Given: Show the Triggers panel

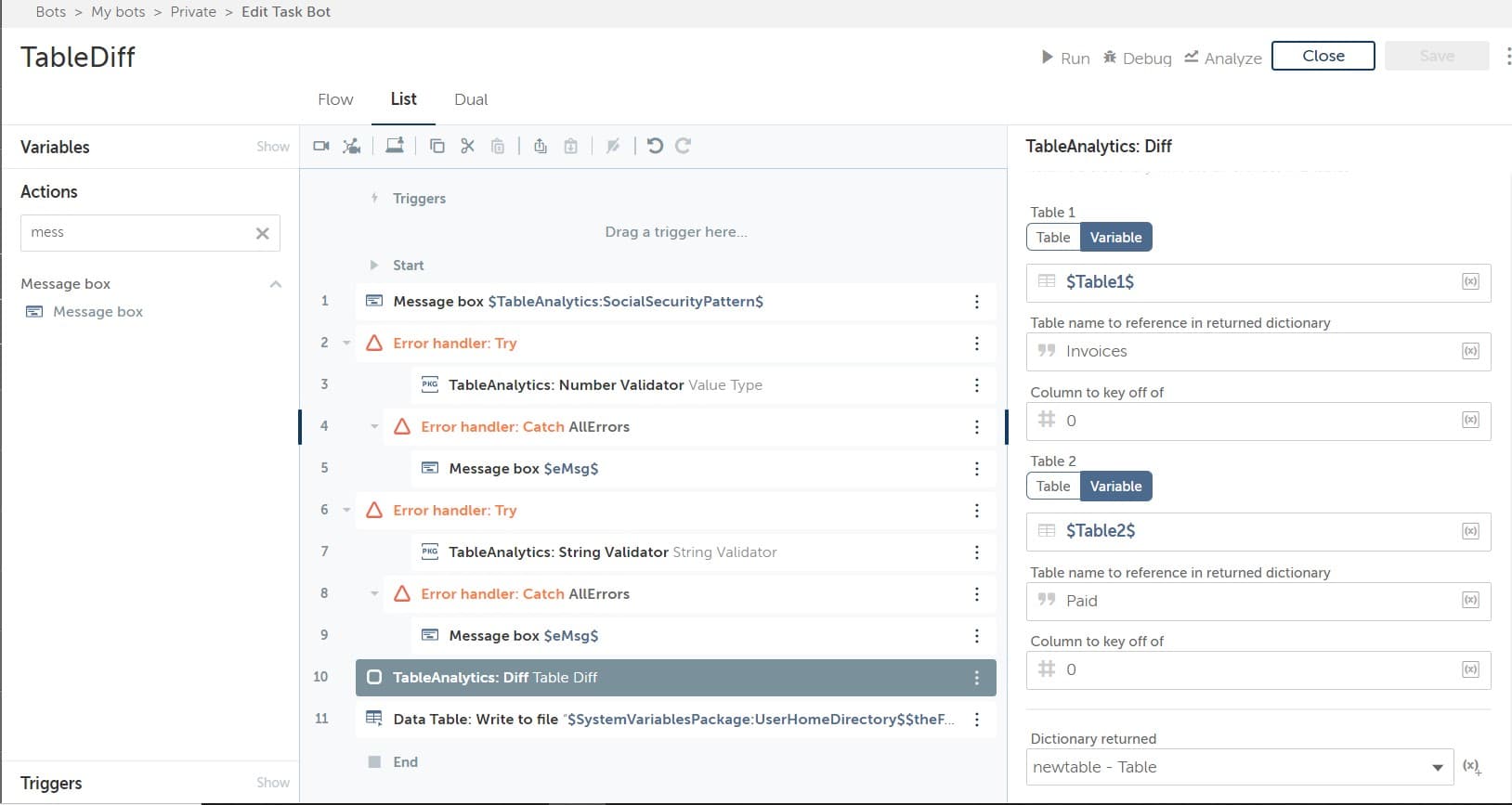Looking at the screenshot, I should pyautogui.click(x=273, y=783).
